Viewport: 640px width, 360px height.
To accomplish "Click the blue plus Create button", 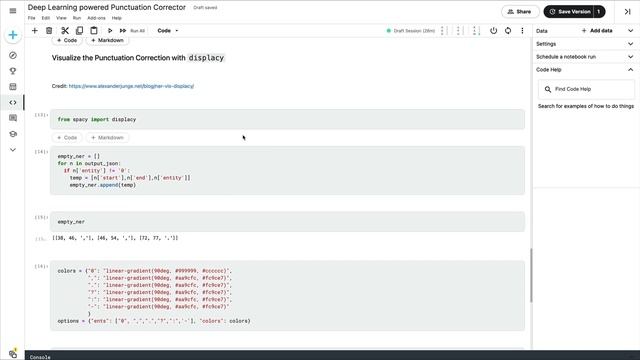I will coord(13,35).
